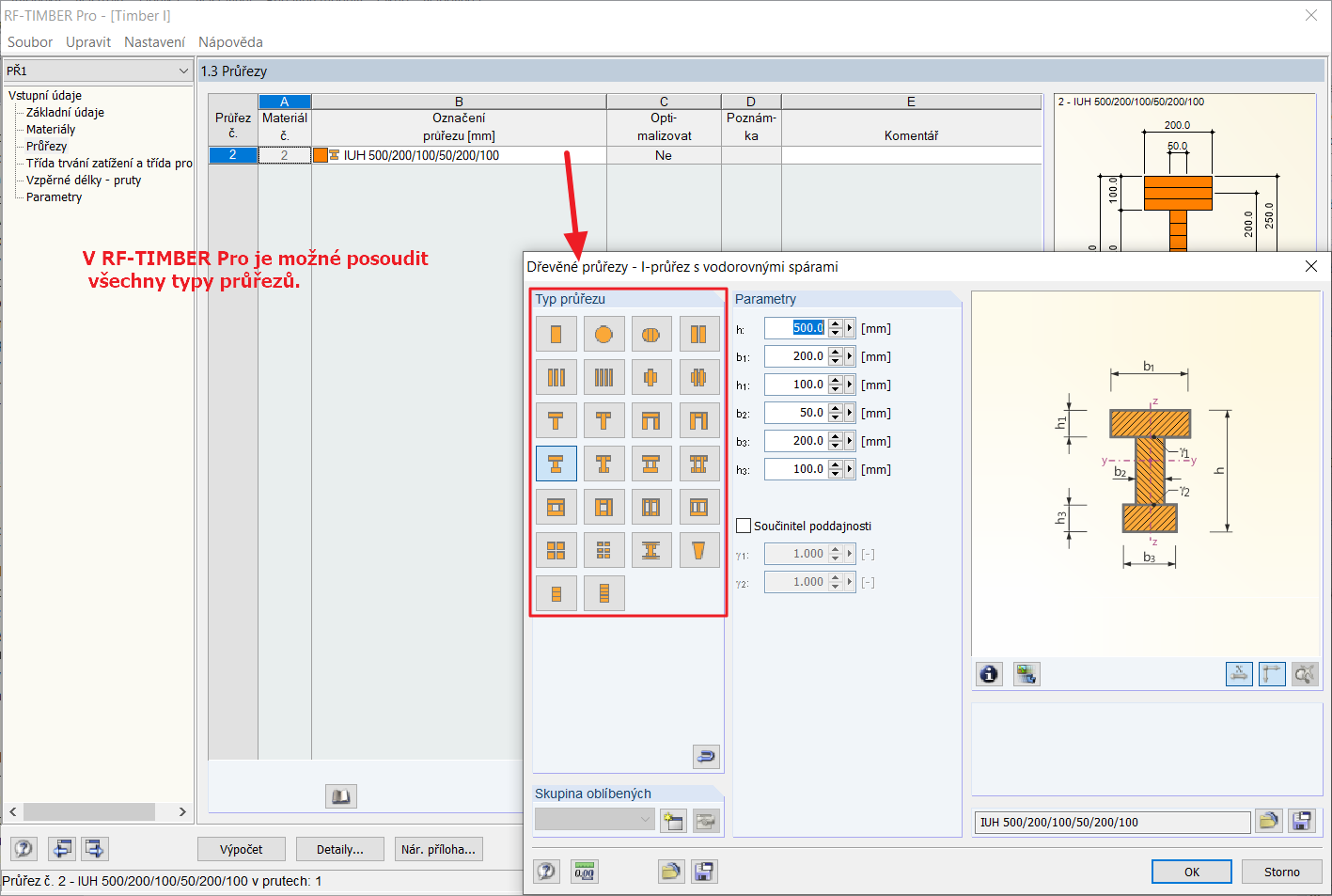Viewport: 1332px width, 896px height.
Task: Open the Soubor menu
Action: click(30, 42)
